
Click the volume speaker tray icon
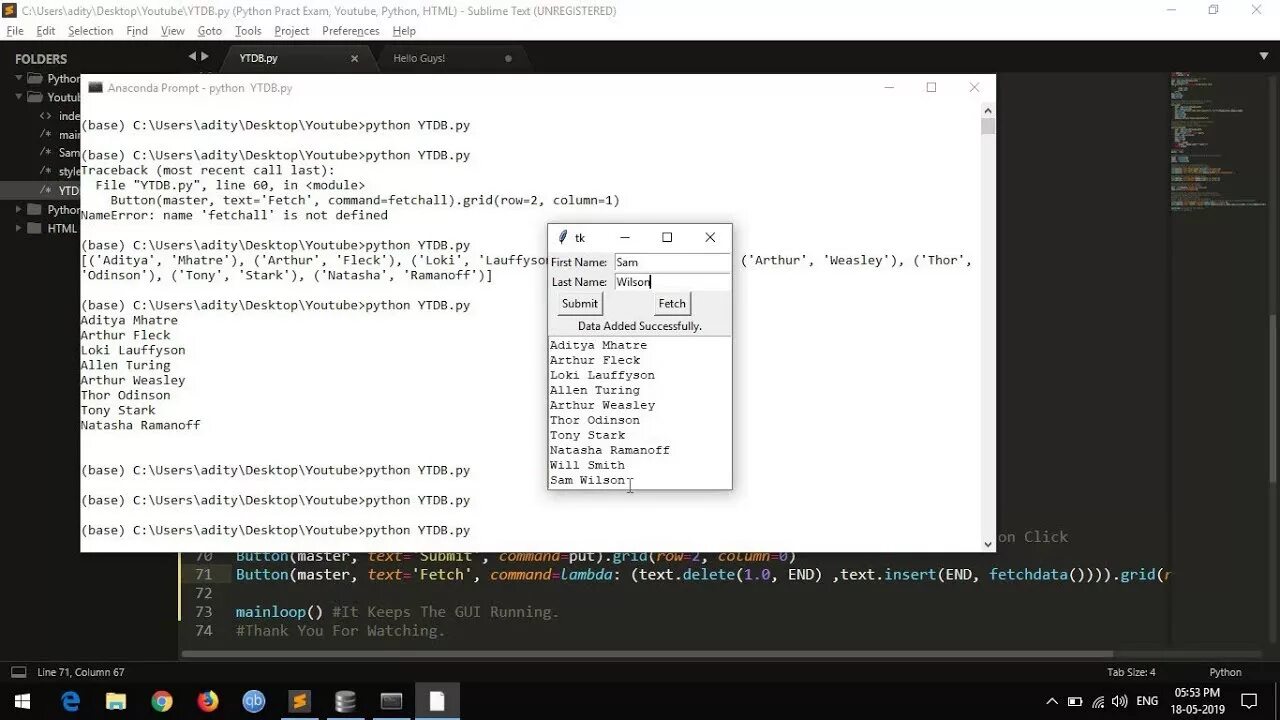pos(1120,702)
